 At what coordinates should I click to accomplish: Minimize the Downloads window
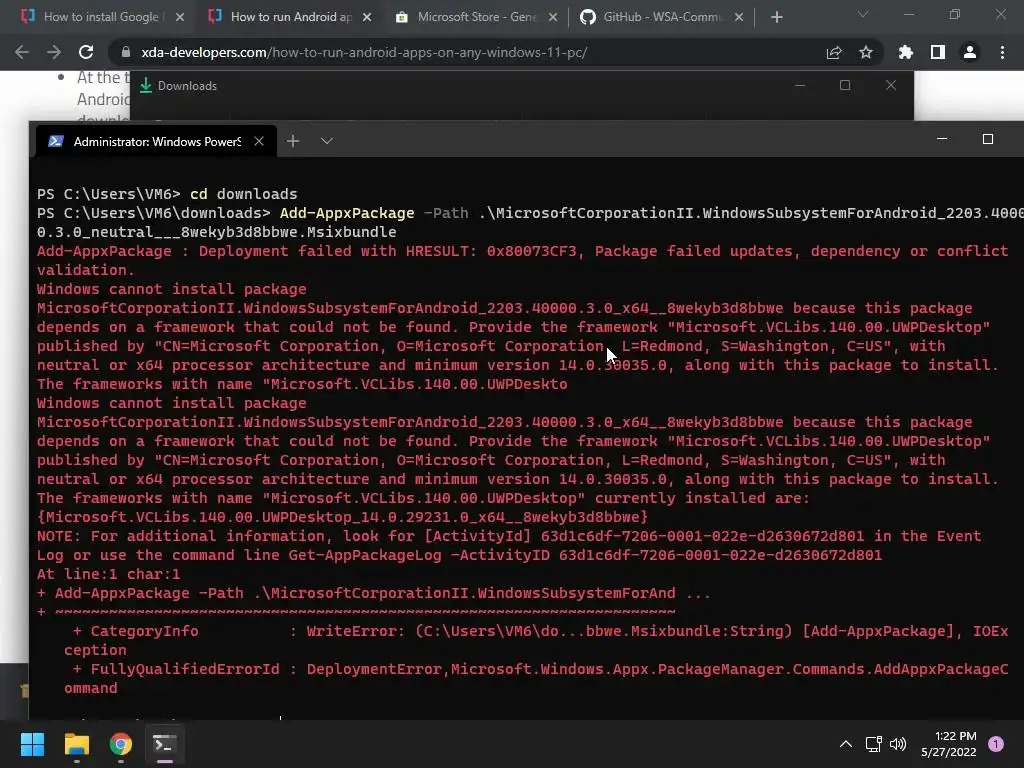[x=800, y=86]
